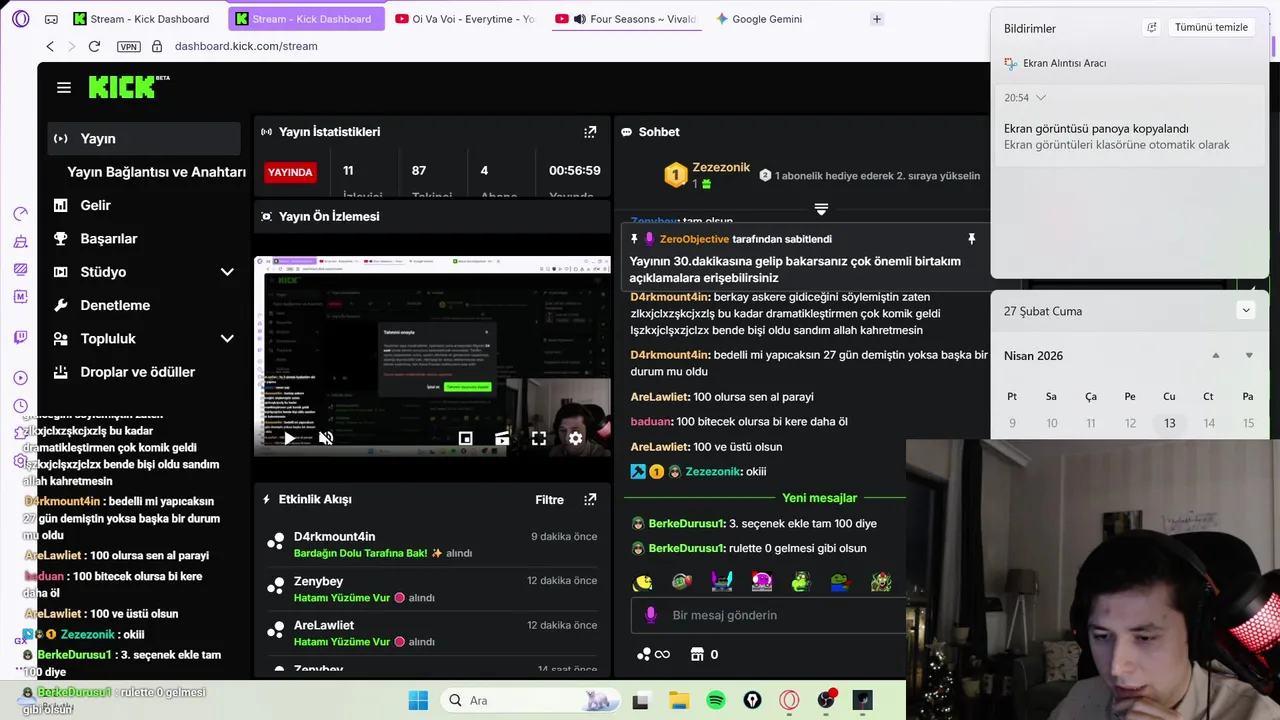Open Spotify from the taskbar
1280x720 pixels.
tap(716, 700)
